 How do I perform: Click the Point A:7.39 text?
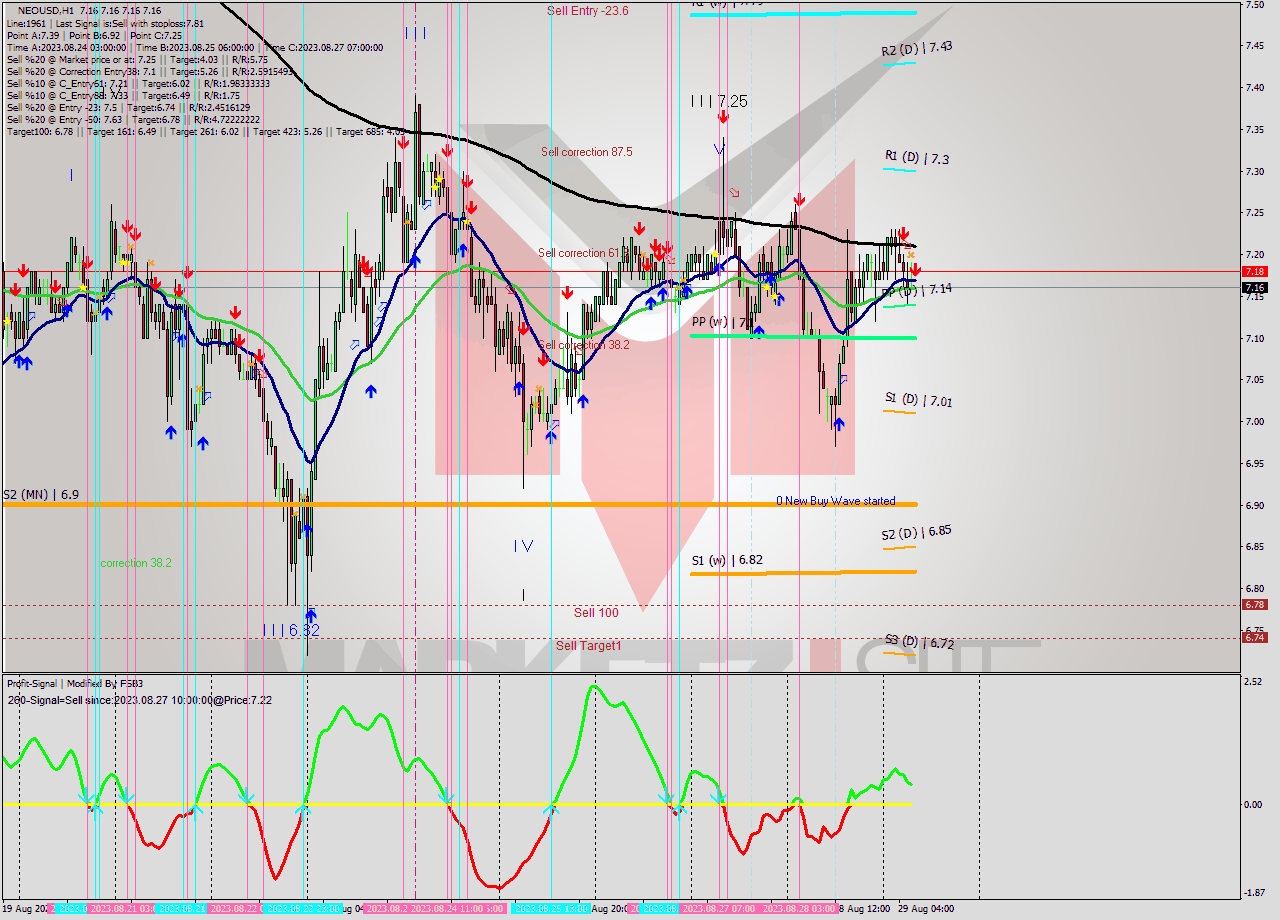coord(33,35)
